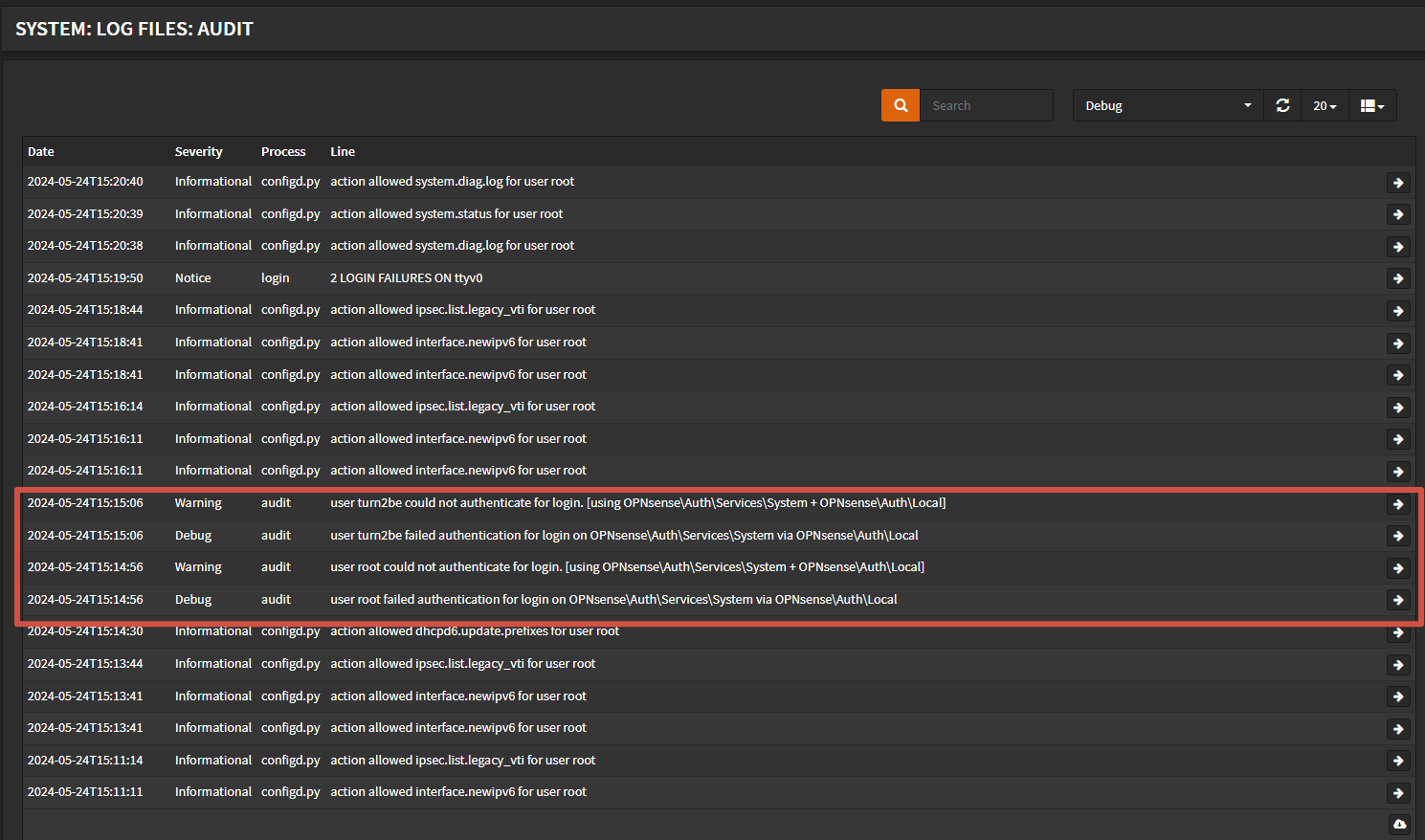Select the timestamp 2024-05-24T15:18:44
The height and width of the screenshot is (840, 1425).
(x=85, y=309)
